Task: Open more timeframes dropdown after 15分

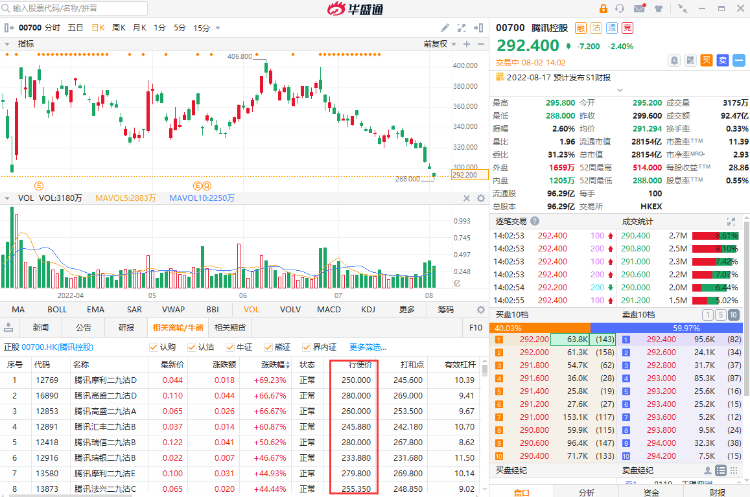Action: pos(218,28)
